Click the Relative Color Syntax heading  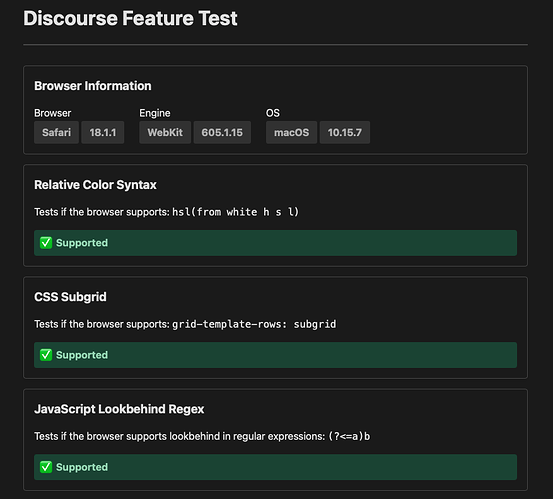(95, 185)
